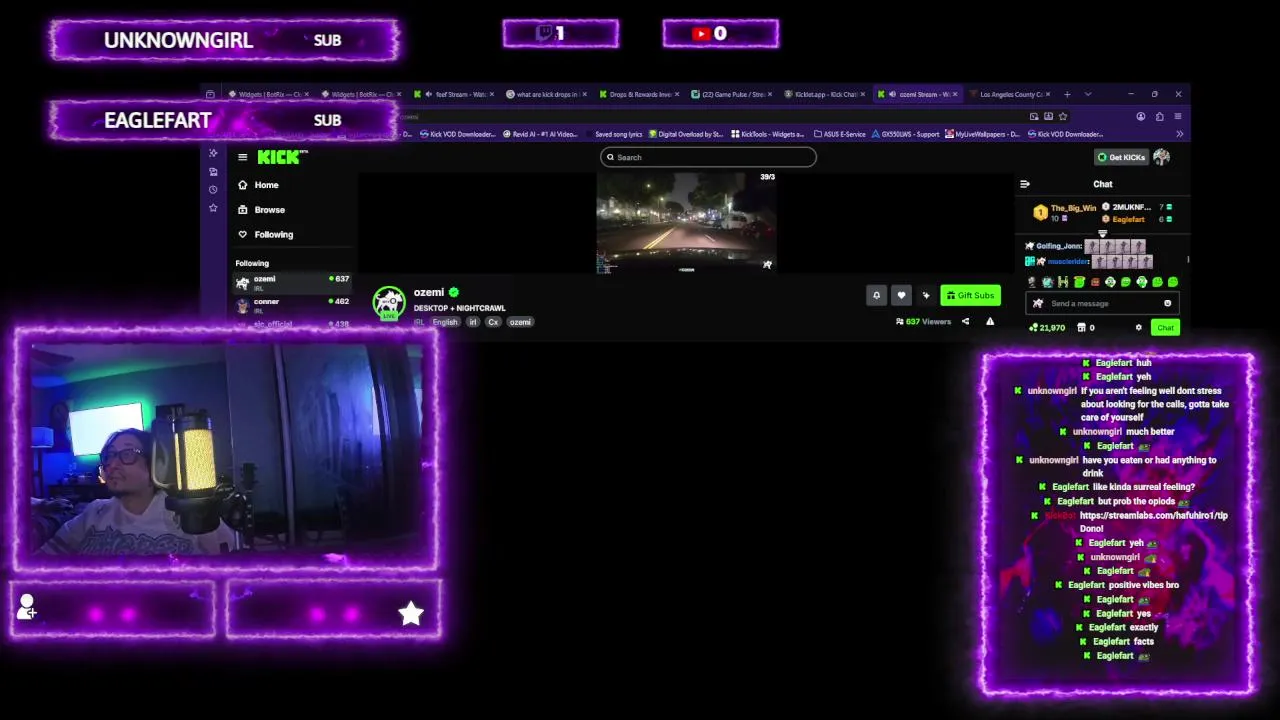Click the irl tag under ozemi
Viewport: 1280px width, 720px height.
(x=473, y=322)
